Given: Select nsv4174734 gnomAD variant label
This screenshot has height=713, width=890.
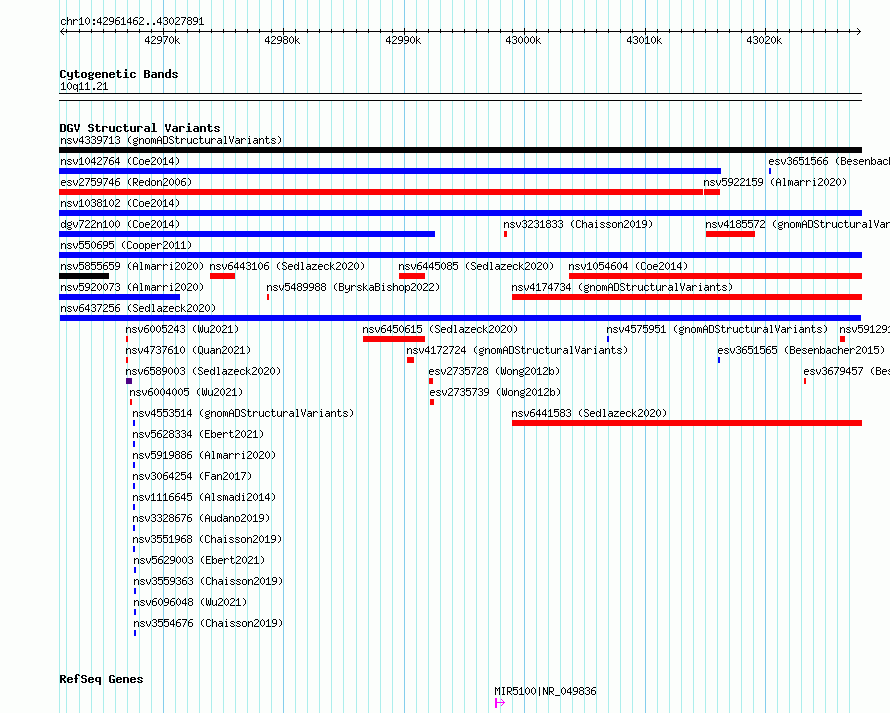Looking at the screenshot, I should pos(622,287).
